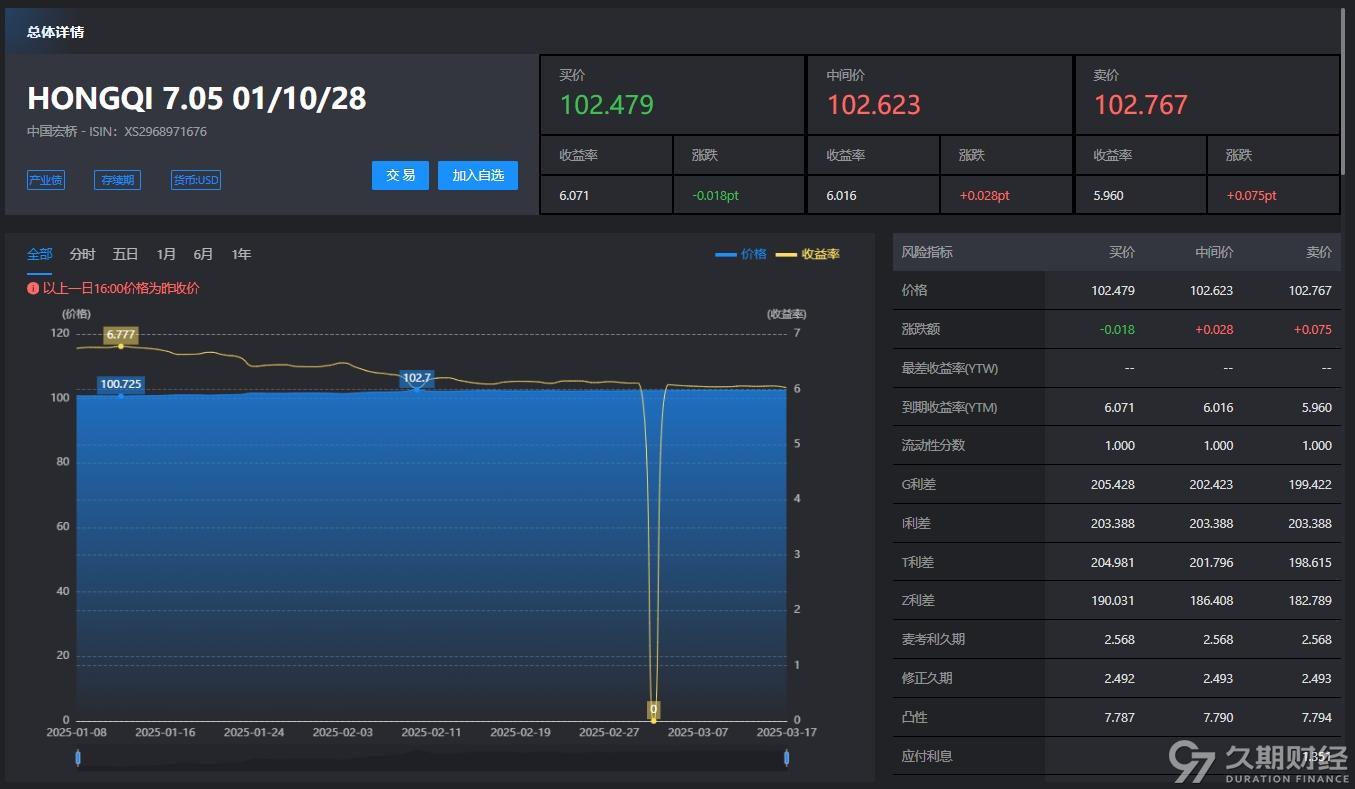Click the Z利差 row label

click(x=917, y=600)
